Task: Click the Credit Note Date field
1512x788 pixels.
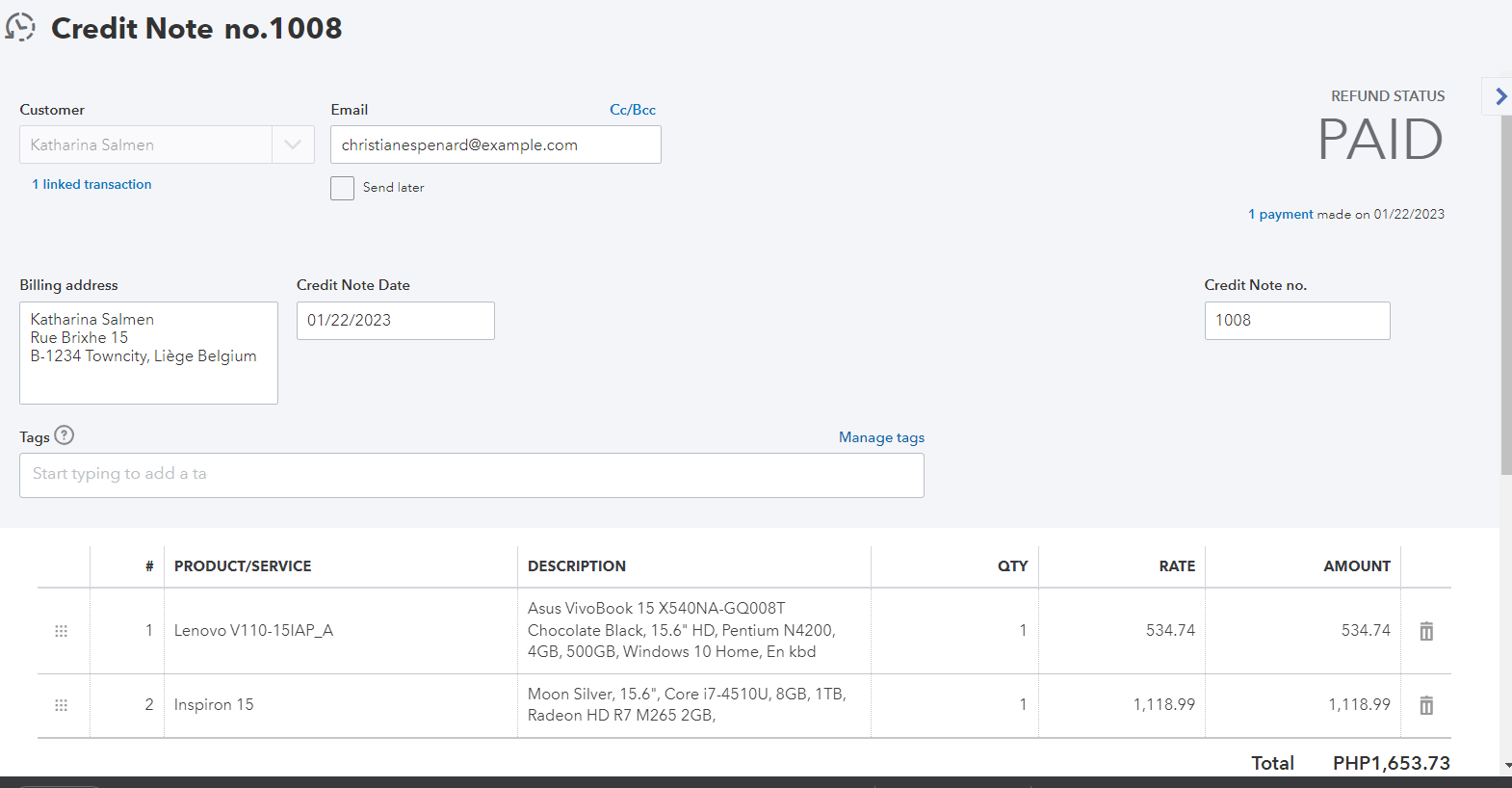Action: [x=395, y=321]
